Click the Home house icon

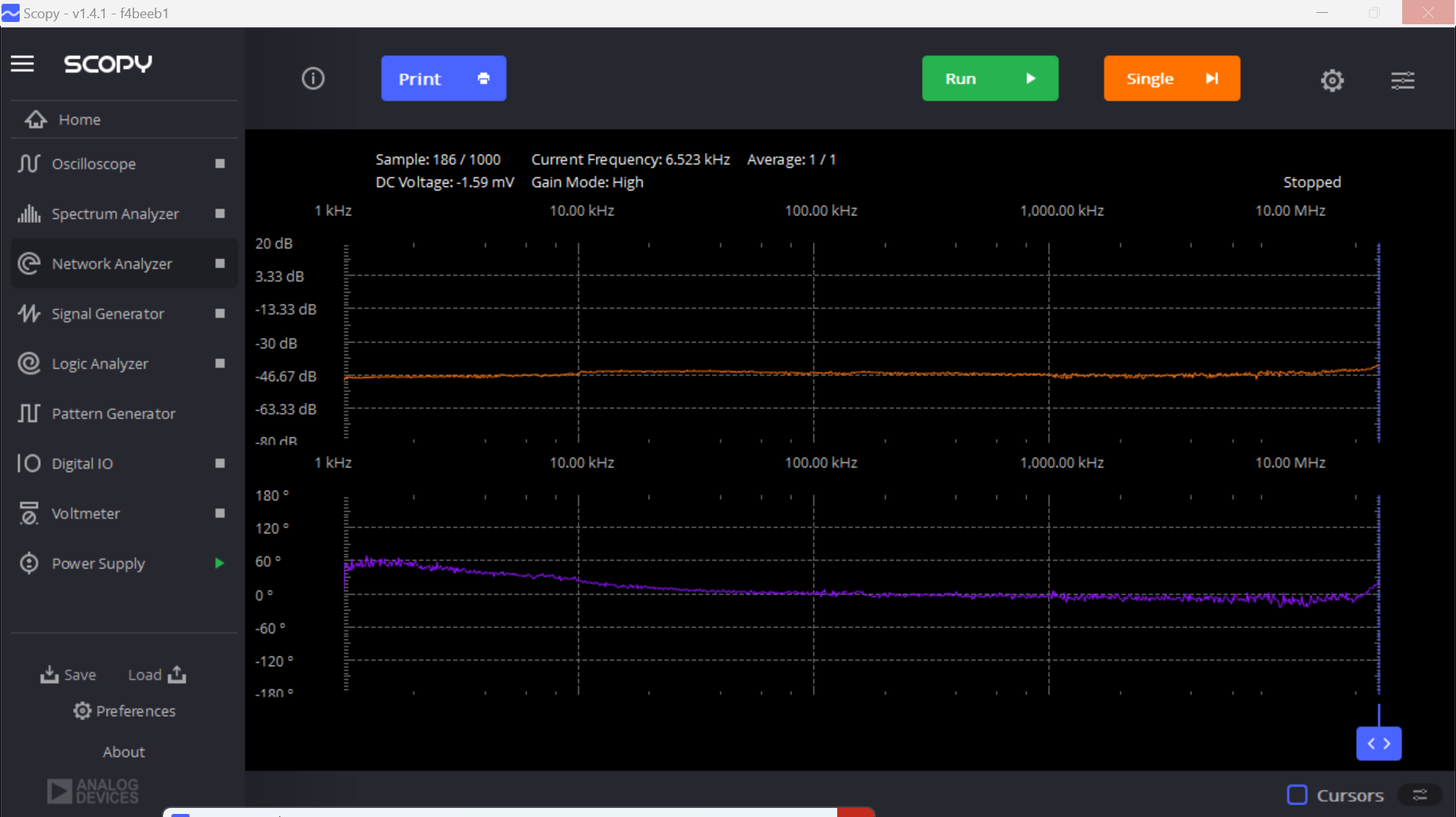[36, 120]
